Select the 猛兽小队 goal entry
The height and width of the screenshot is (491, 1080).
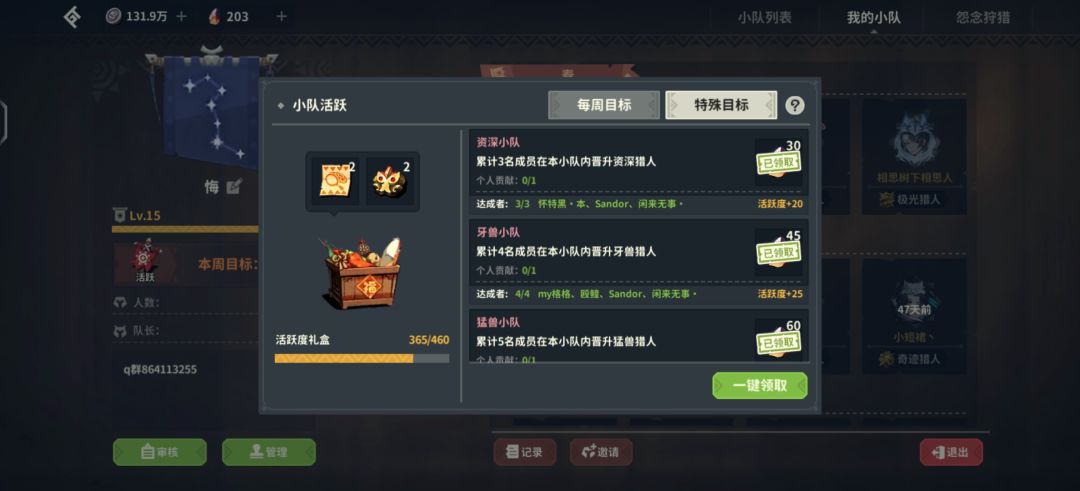coord(638,335)
